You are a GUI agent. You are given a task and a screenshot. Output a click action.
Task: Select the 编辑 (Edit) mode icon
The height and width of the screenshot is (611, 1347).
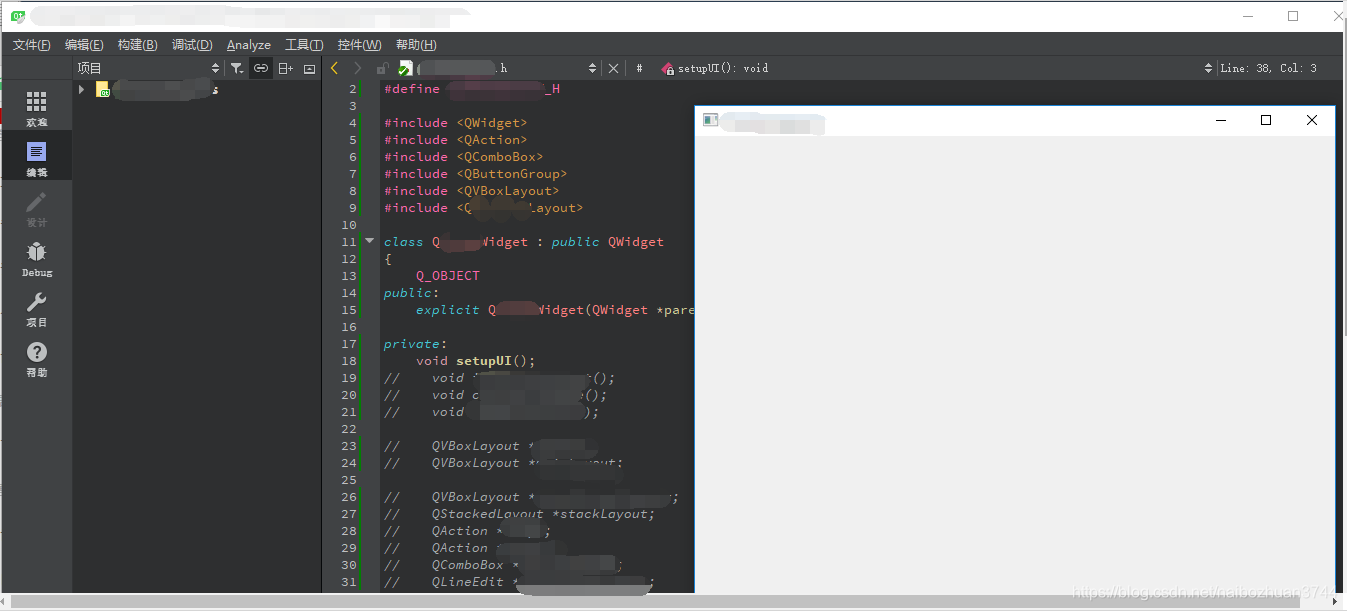[x=36, y=155]
